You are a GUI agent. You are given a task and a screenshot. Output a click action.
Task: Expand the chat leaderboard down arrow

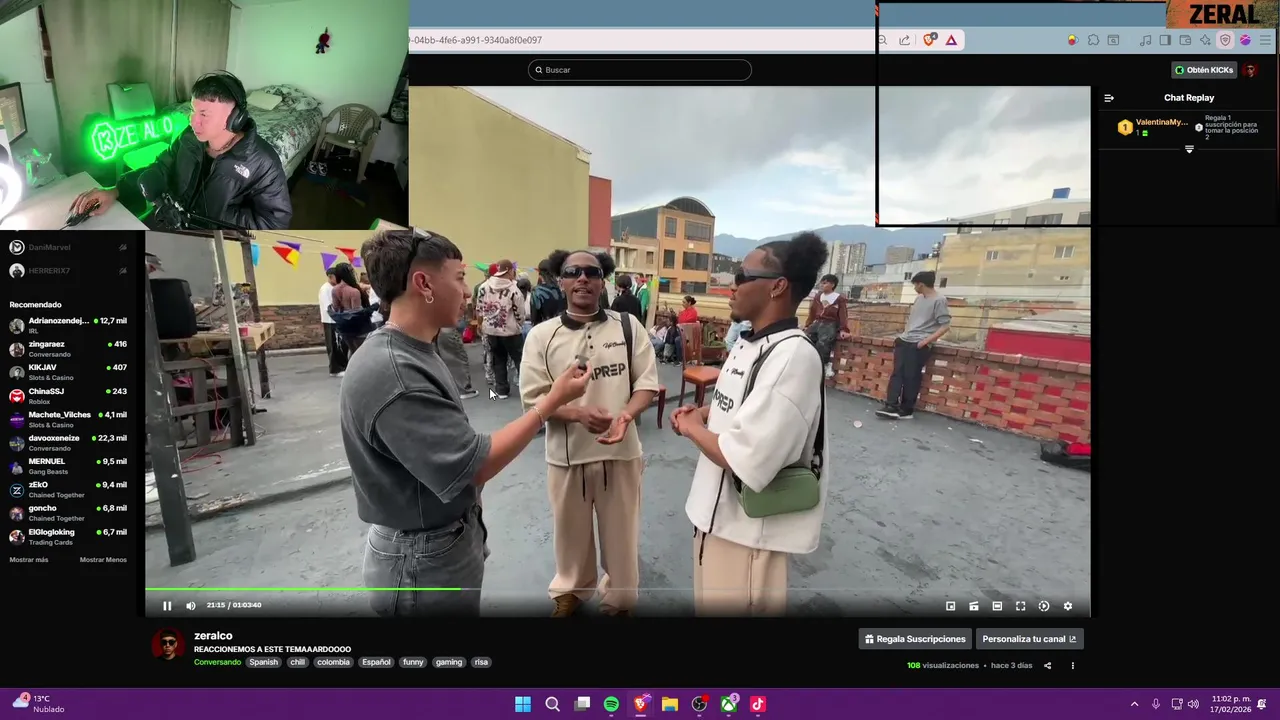pyautogui.click(x=1189, y=149)
